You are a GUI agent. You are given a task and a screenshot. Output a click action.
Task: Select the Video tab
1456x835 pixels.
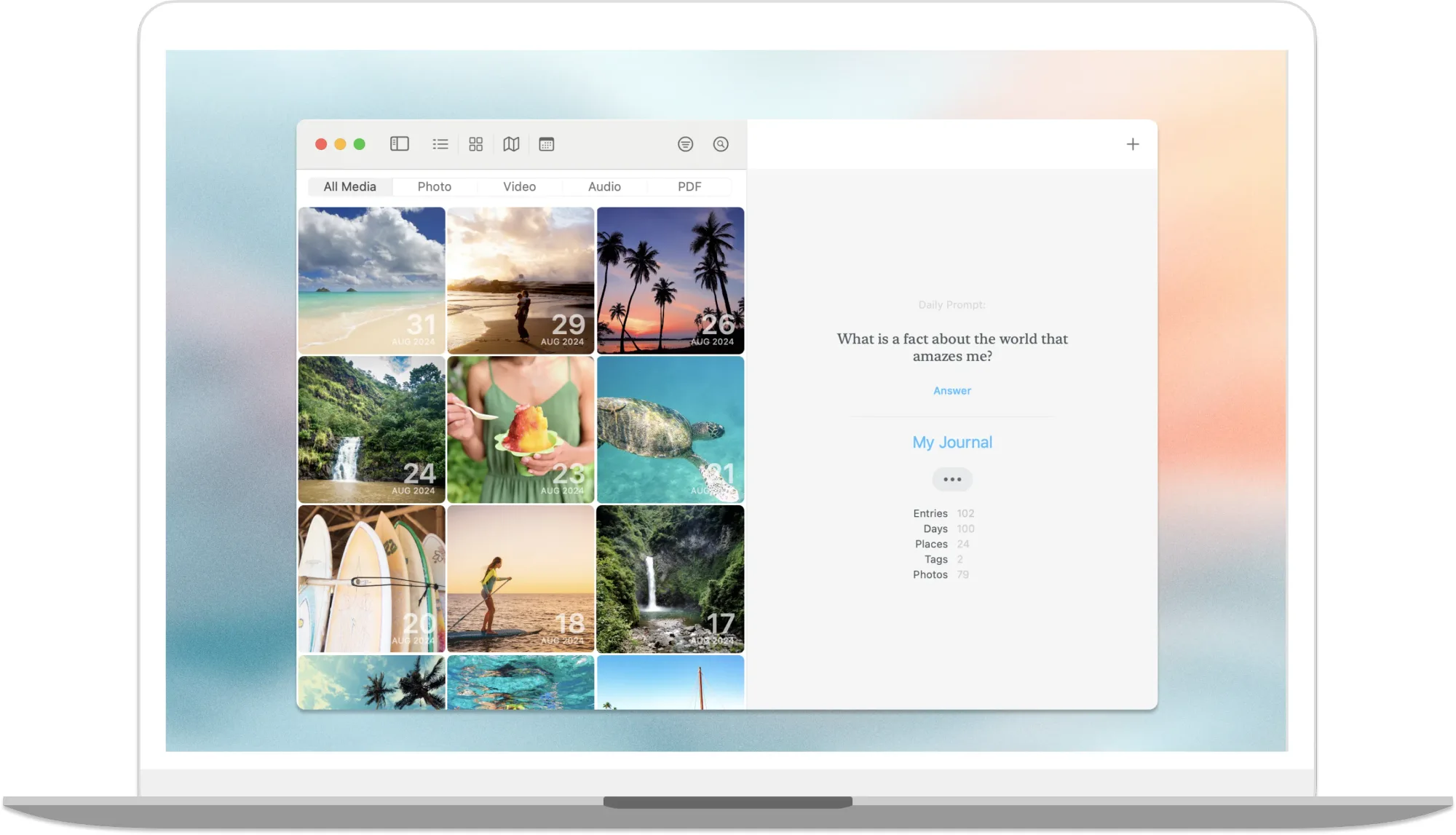tap(520, 186)
